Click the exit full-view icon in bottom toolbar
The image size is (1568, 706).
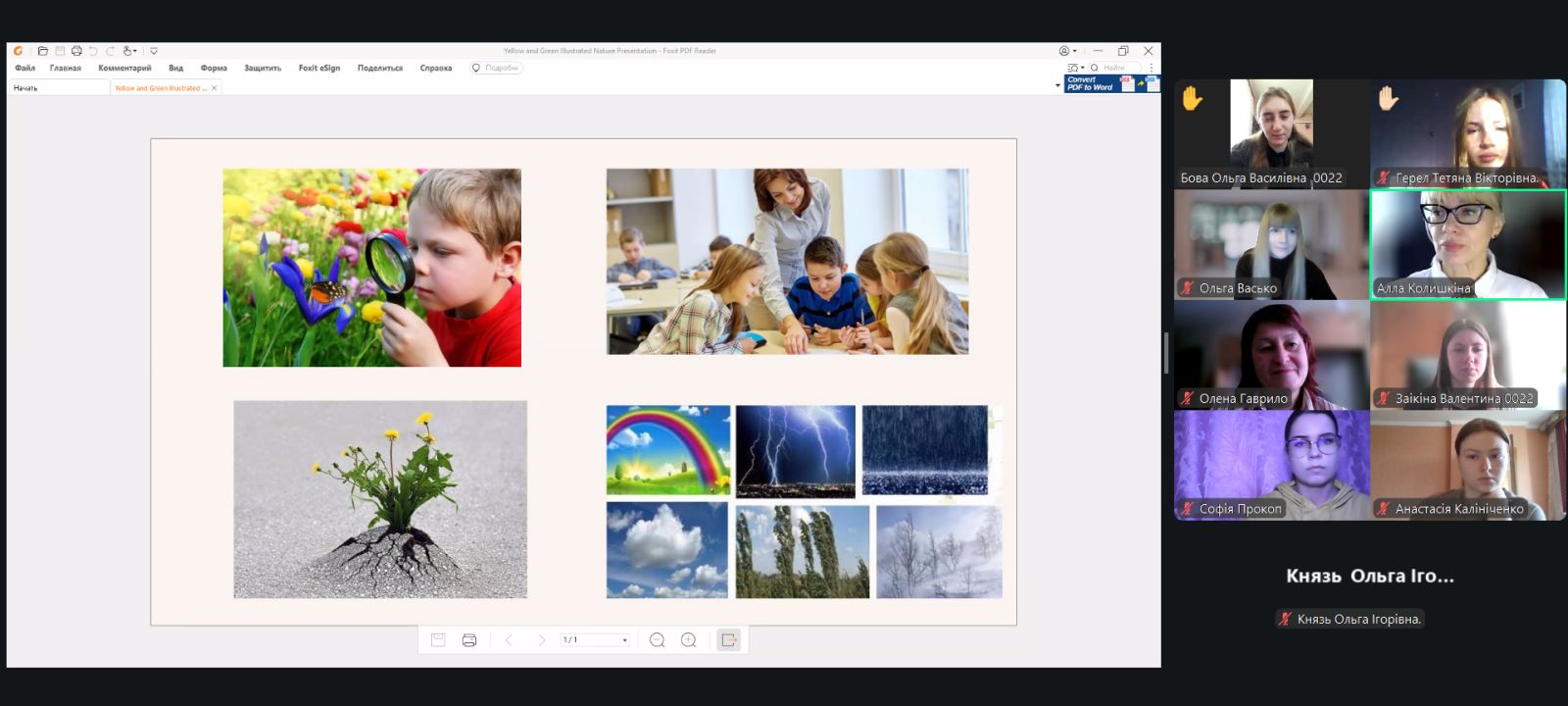coord(728,640)
